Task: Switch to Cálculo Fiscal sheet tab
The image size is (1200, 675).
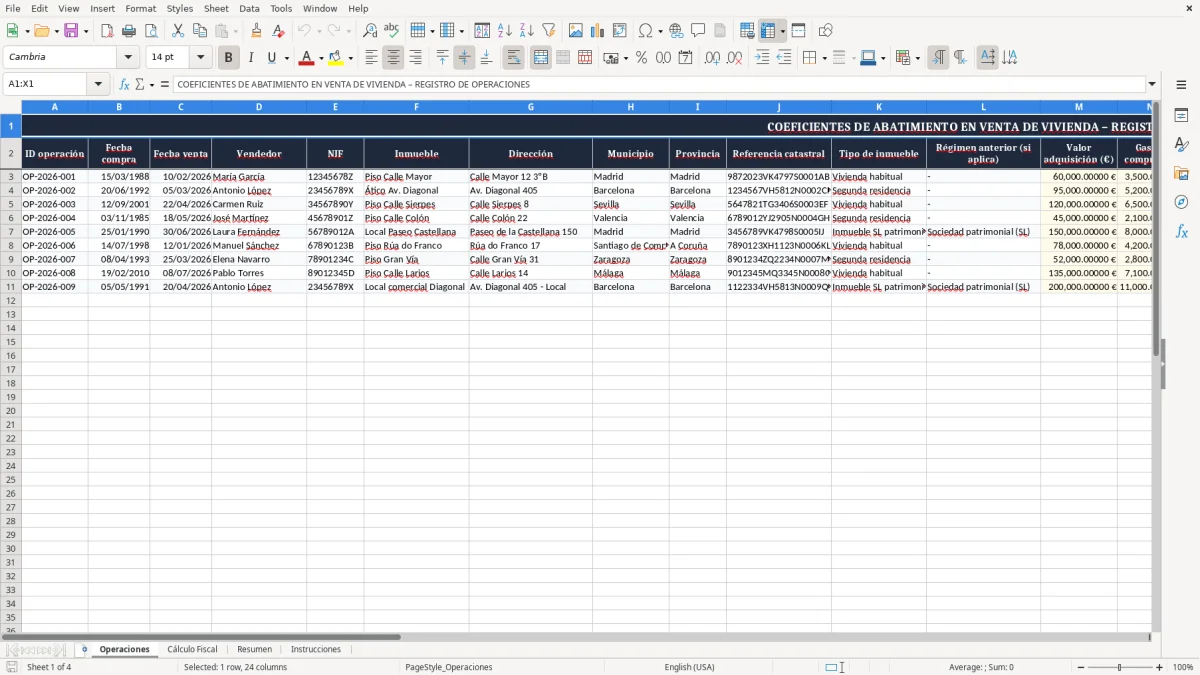Action: 192,650
